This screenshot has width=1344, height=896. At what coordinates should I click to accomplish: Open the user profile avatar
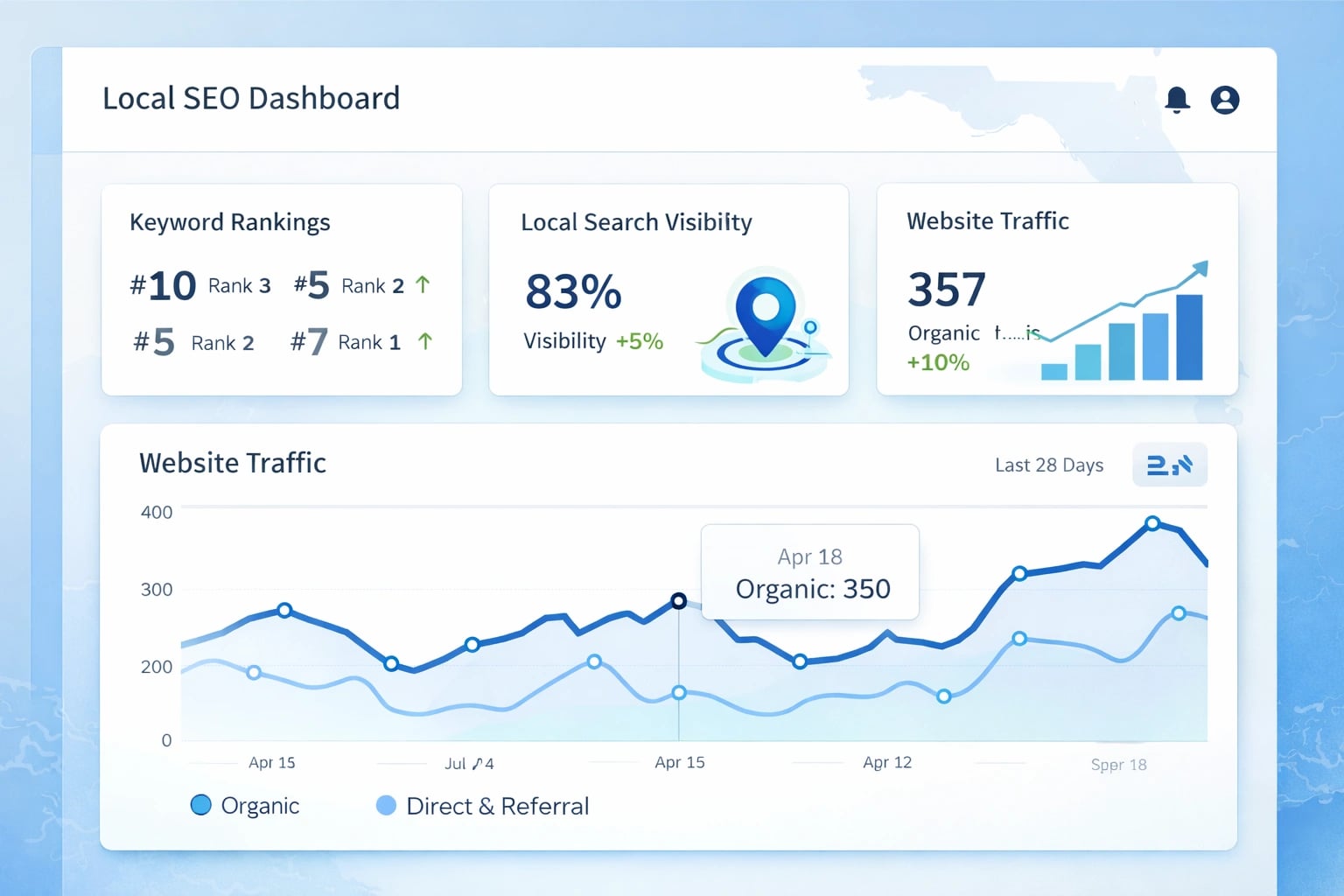(x=1225, y=99)
